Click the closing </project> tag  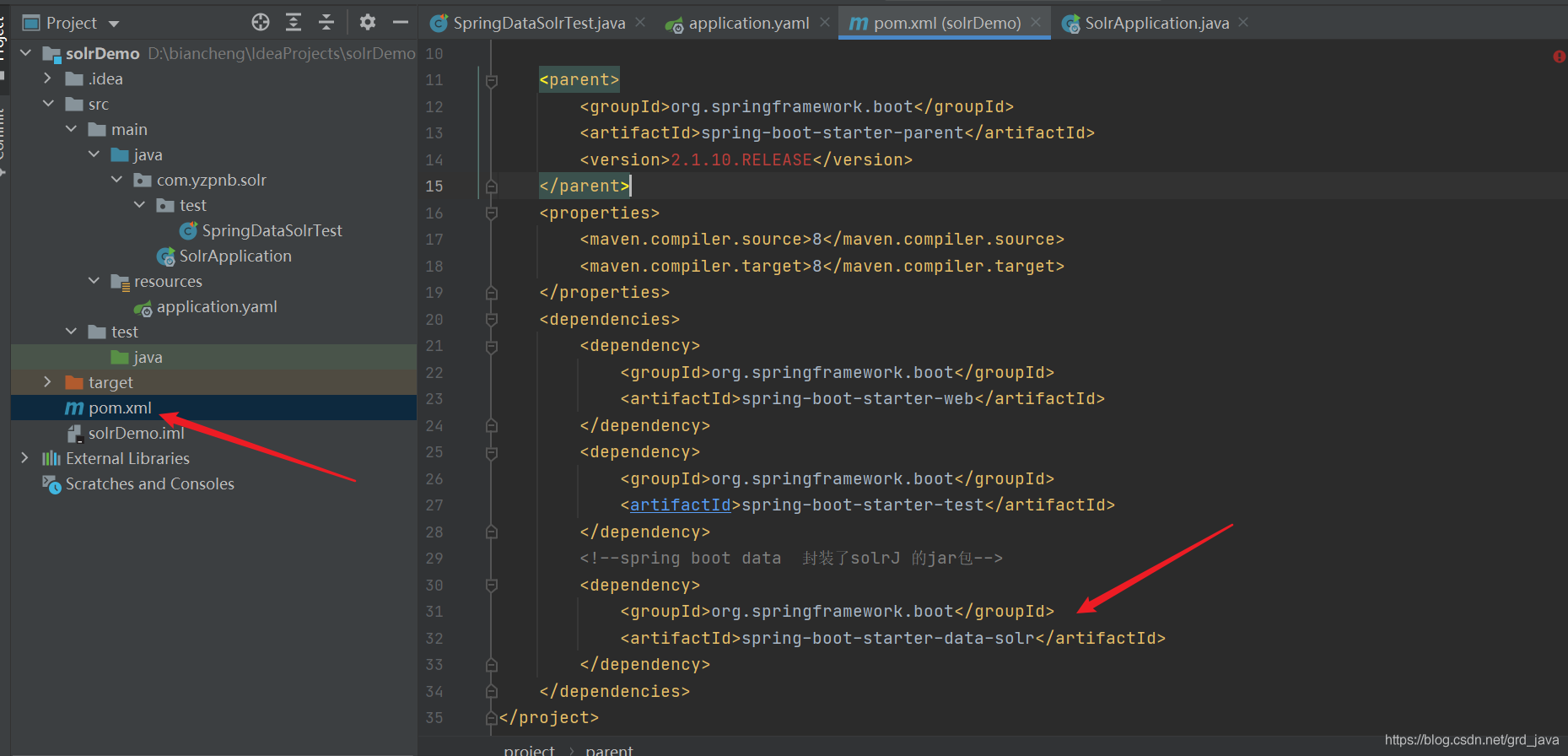(x=549, y=718)
